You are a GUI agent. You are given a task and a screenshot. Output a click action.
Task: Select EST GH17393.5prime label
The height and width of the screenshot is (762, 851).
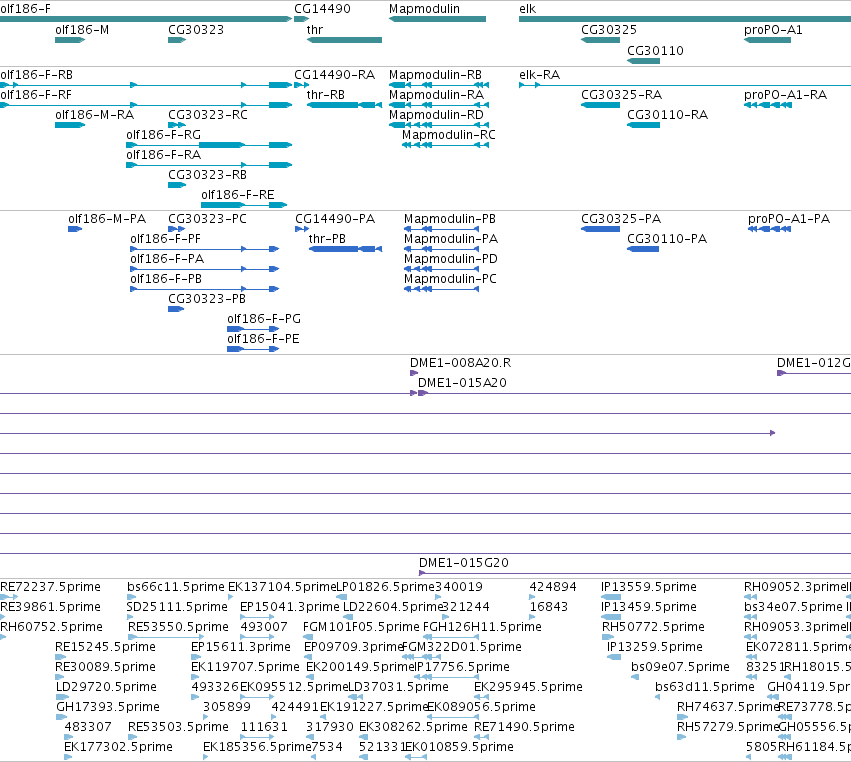(x=108, y=707)
